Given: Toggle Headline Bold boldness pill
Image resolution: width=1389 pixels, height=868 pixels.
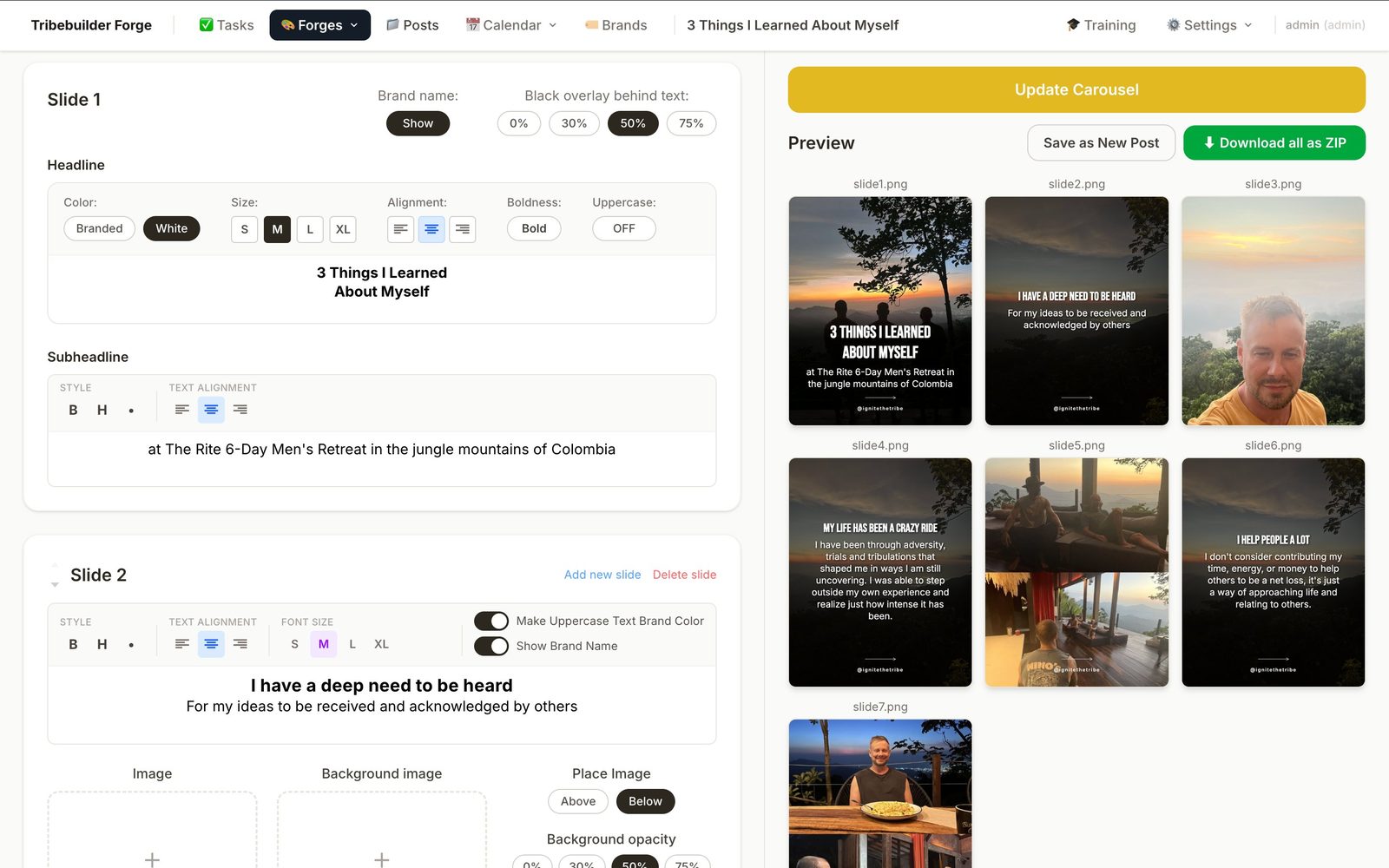Looking at the screenshot, I should pos(534,228).
